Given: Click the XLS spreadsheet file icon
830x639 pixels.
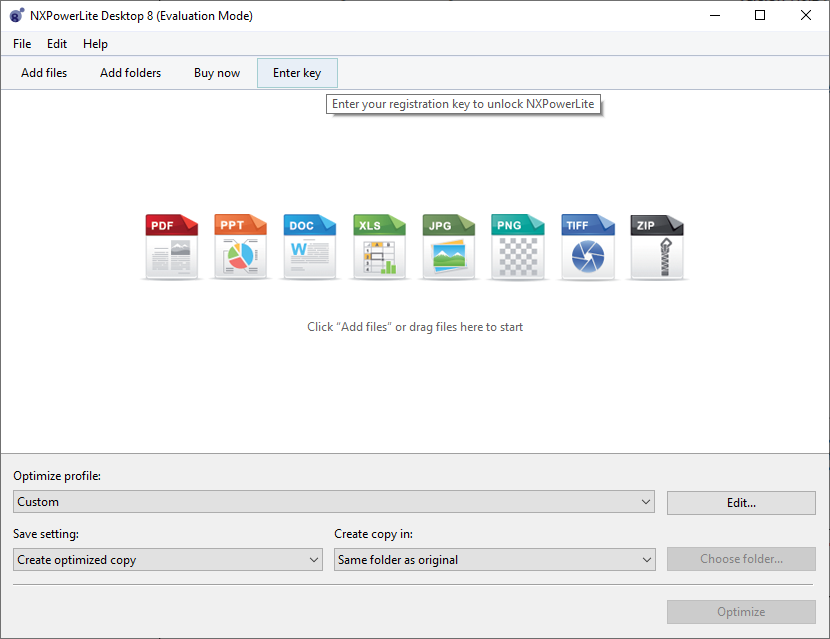Looking at the screenshot, I should click(379, 246).
